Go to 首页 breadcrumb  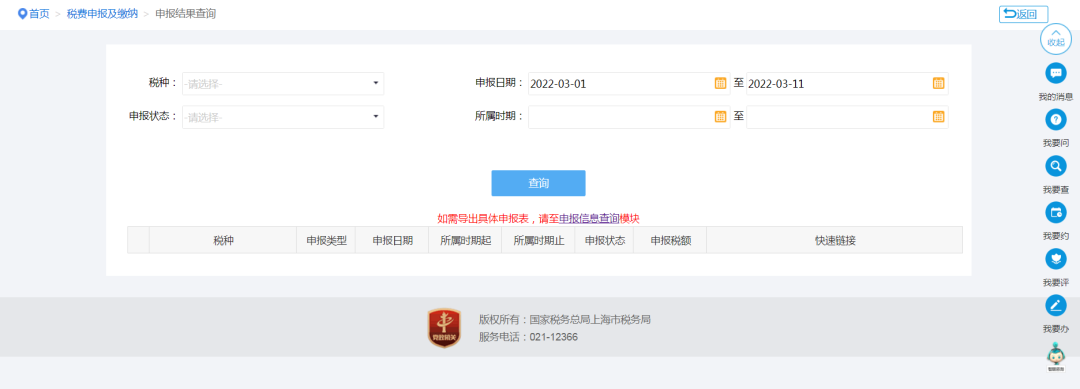click(x=39, y=14)
